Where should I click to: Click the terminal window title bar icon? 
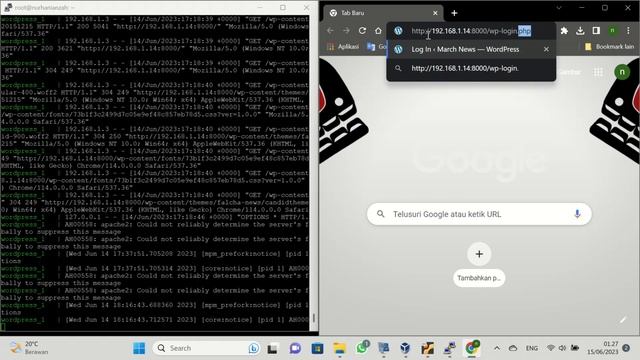pos(7,7)
